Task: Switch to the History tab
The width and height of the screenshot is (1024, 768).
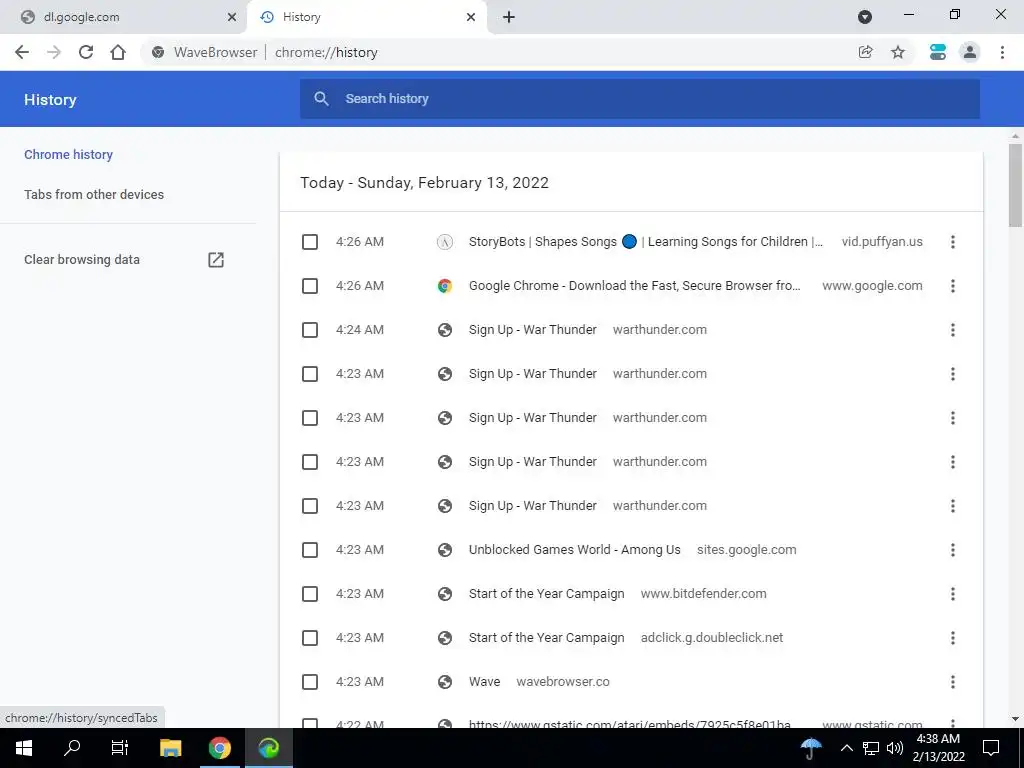Action: click(366, 17)
